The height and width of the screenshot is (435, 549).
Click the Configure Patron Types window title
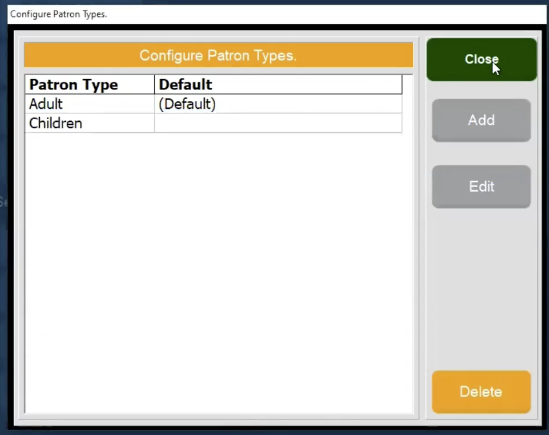click(x=58, y=14)
